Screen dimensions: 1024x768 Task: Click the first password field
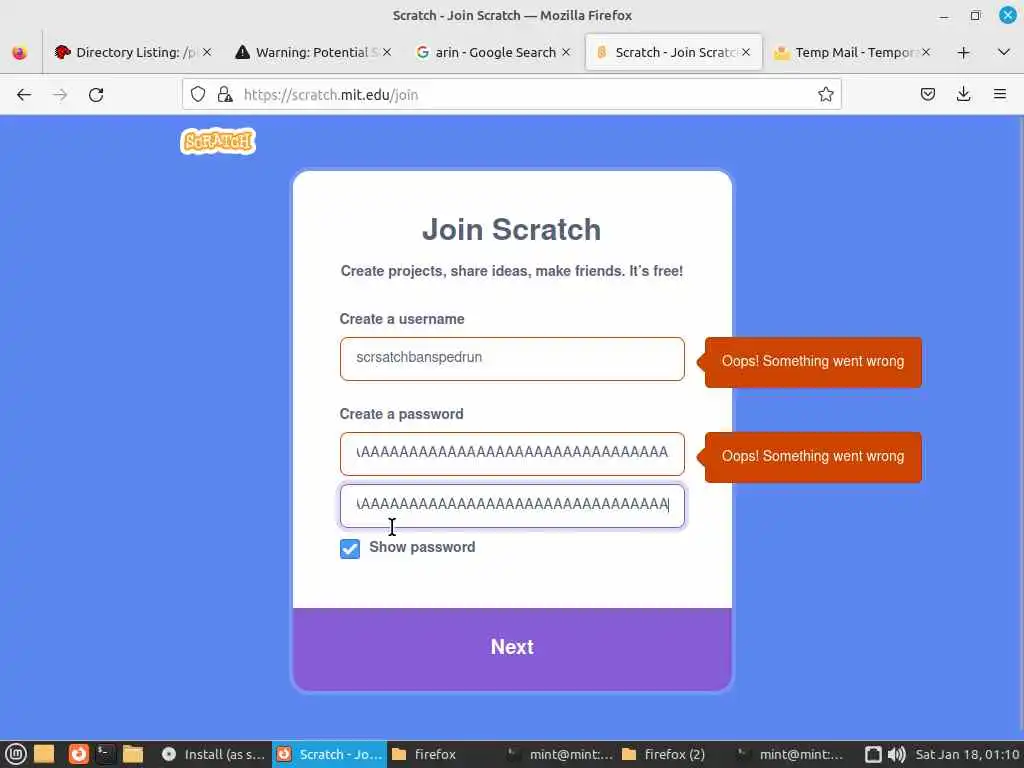point(512,453)
